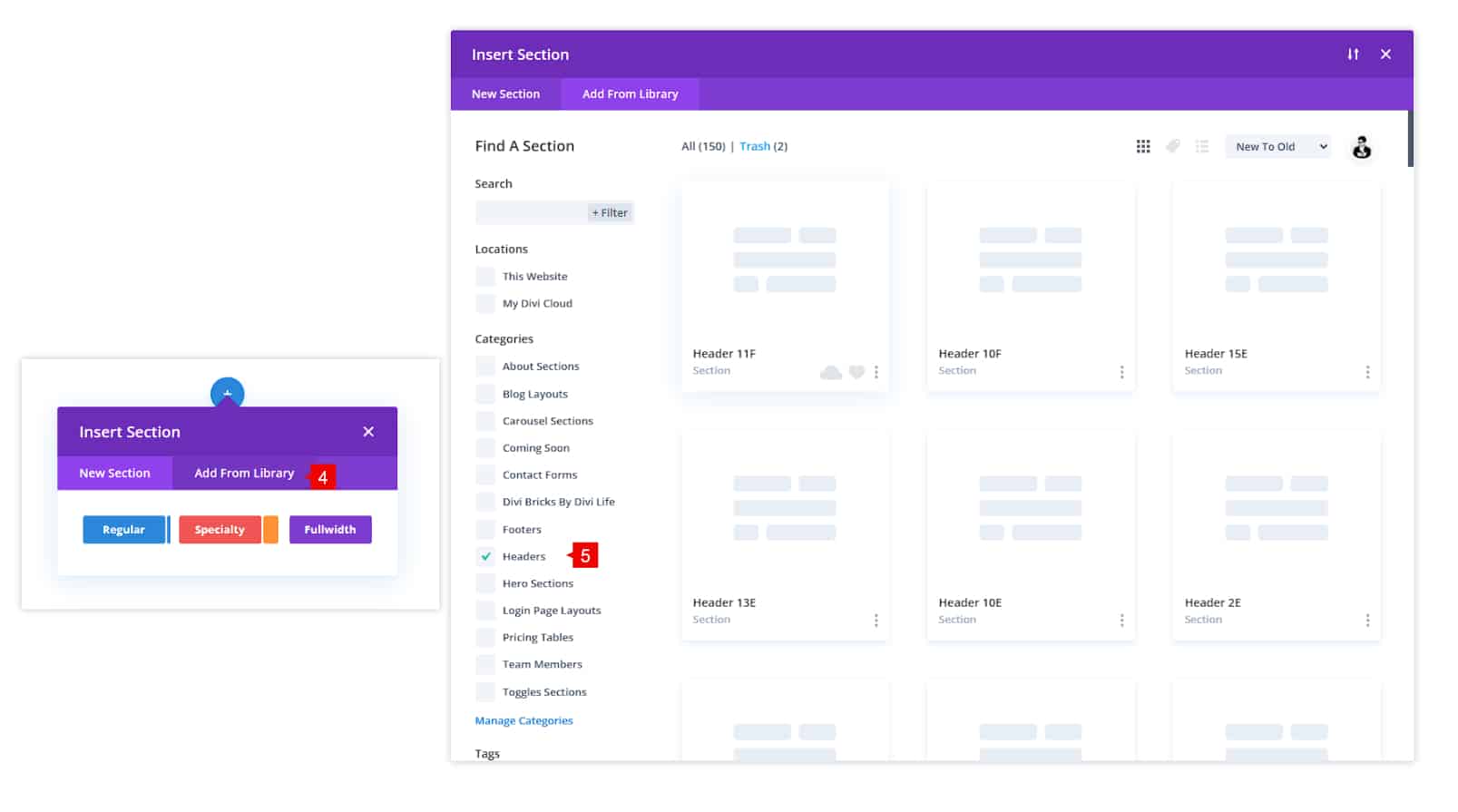This screenshot has width=1458, height=812.
Task: Click the library panel vertical scrollbar
Action: point(1410,139)
